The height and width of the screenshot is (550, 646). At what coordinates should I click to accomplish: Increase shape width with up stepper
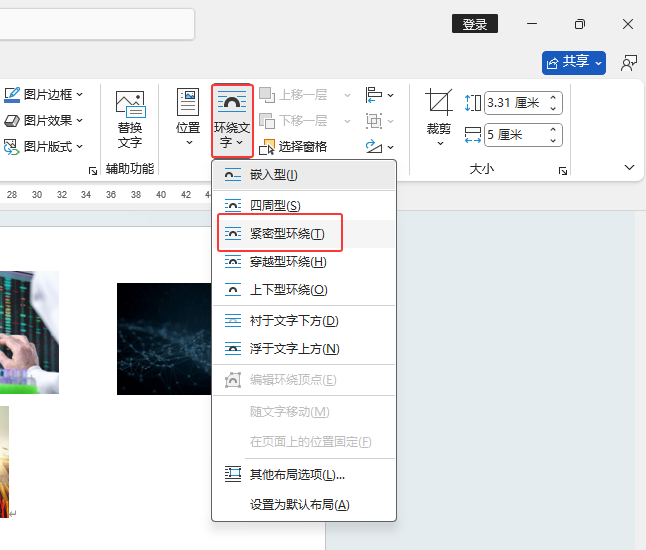coord(553,129)
